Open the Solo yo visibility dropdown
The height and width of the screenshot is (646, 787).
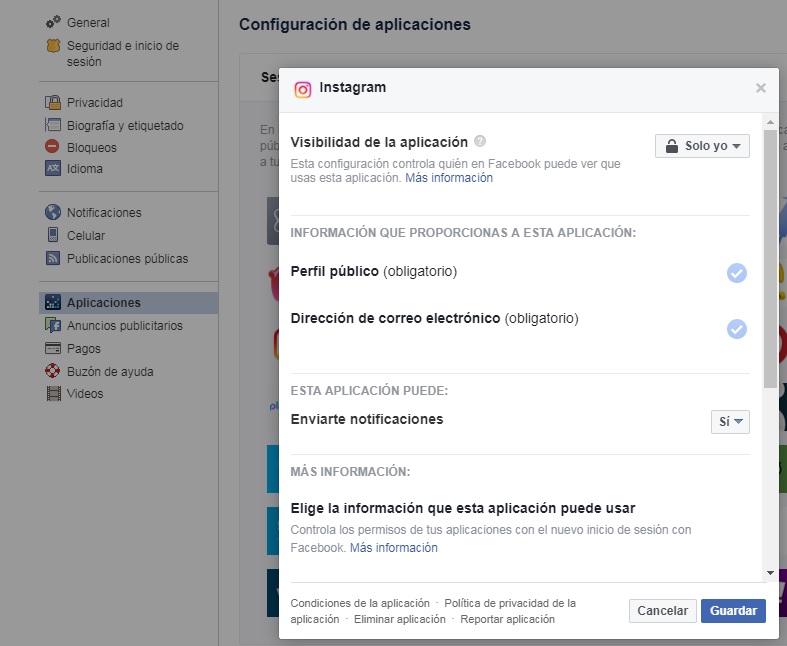tap(702, 146)
